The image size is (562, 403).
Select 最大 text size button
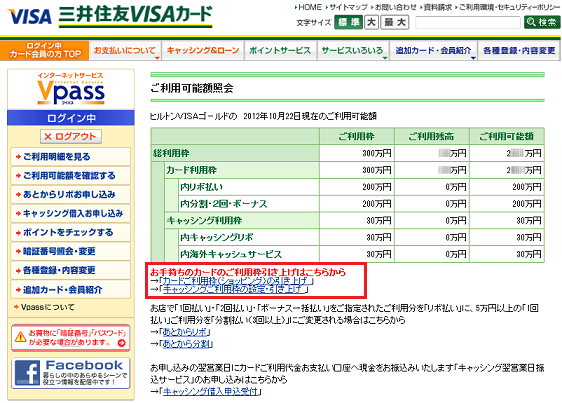point(395,23)
